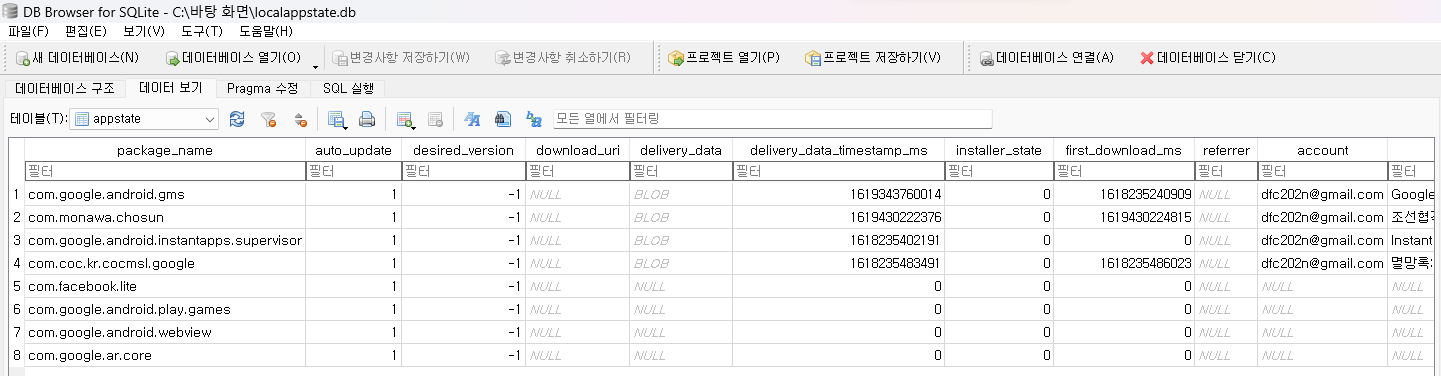The image size is (1441, 376).
Task: Select cell com.google.android.instantapps.supervisor
Action: [x=164, y=240]
